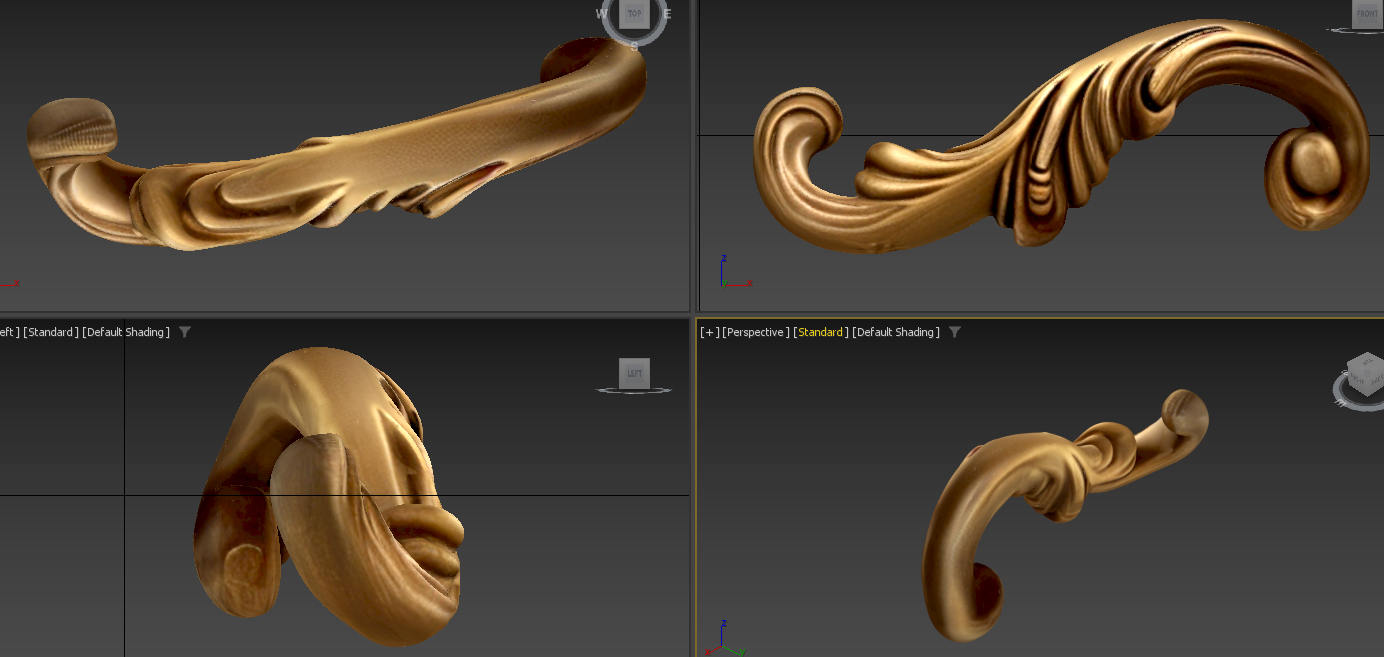This screenshot has width=1384, height=657.
Task: Open the [+] general menu in Perspective viewport
Action: 709,332
